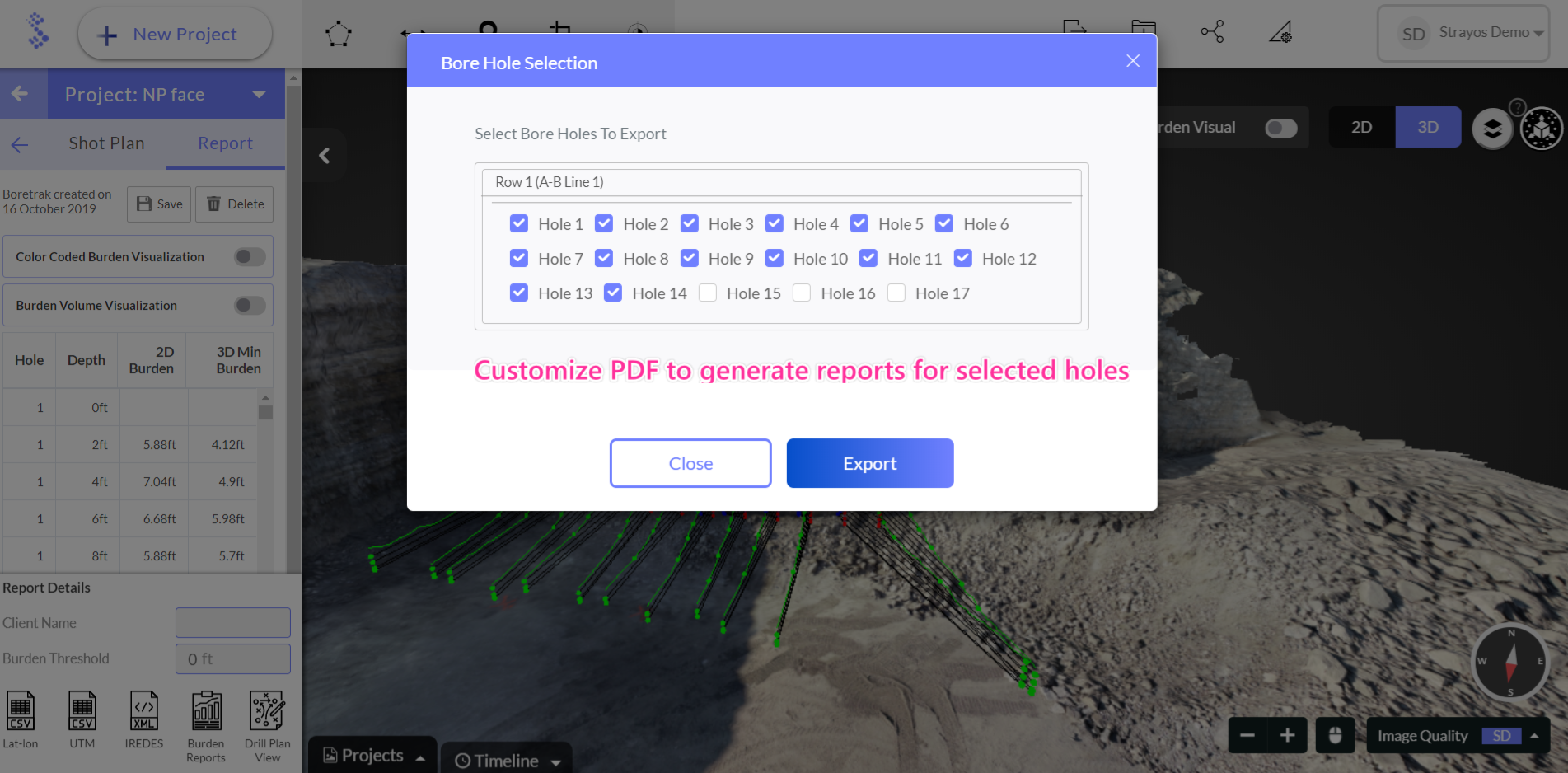This screenshot has width=1568, height=773.
Task: Close the Bore Hole Selection dialog
Action: [1133, 61]
